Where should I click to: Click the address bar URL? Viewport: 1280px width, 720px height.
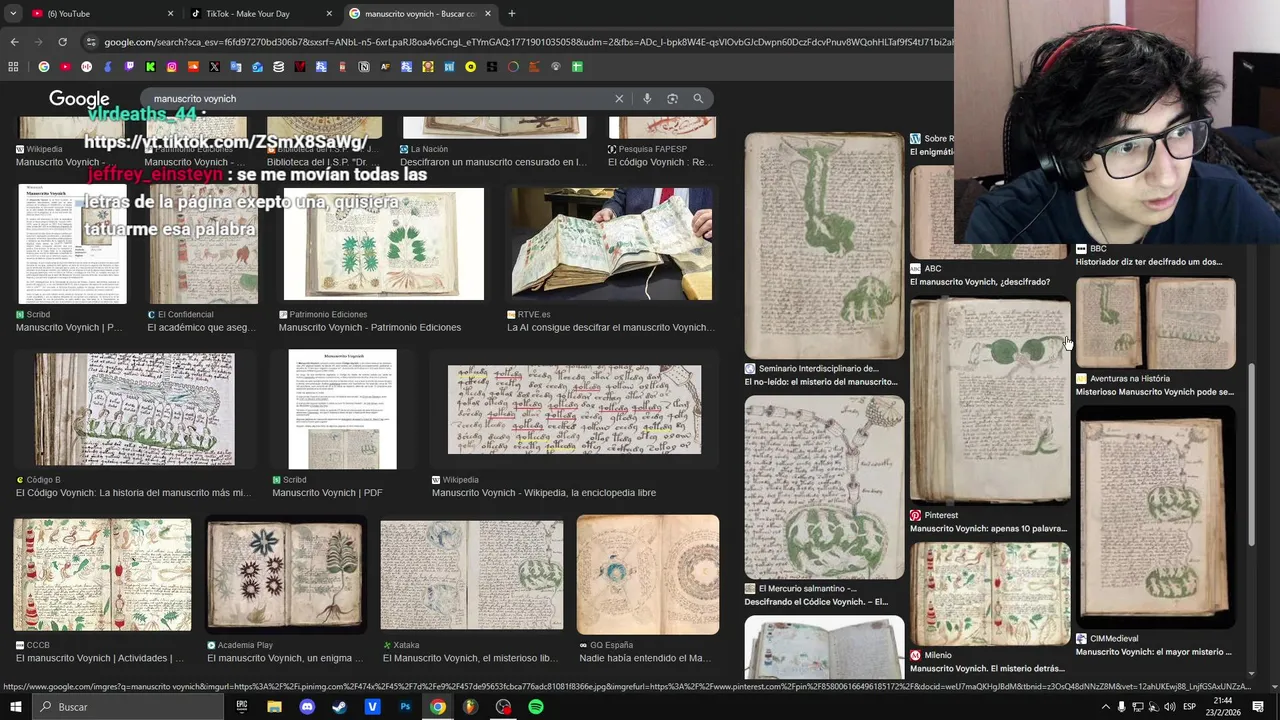click(528, 42)
